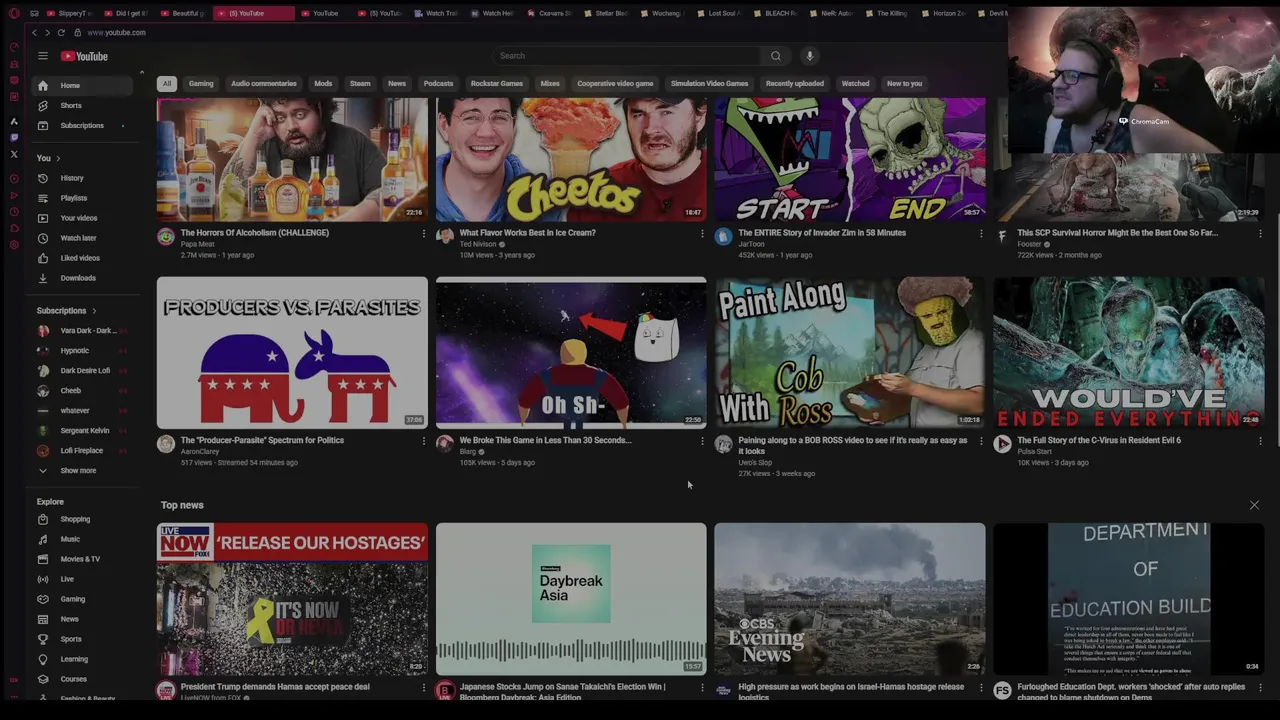Select the Recently uploaded chip
1280x720 pixels.
[x=795, y=84]
